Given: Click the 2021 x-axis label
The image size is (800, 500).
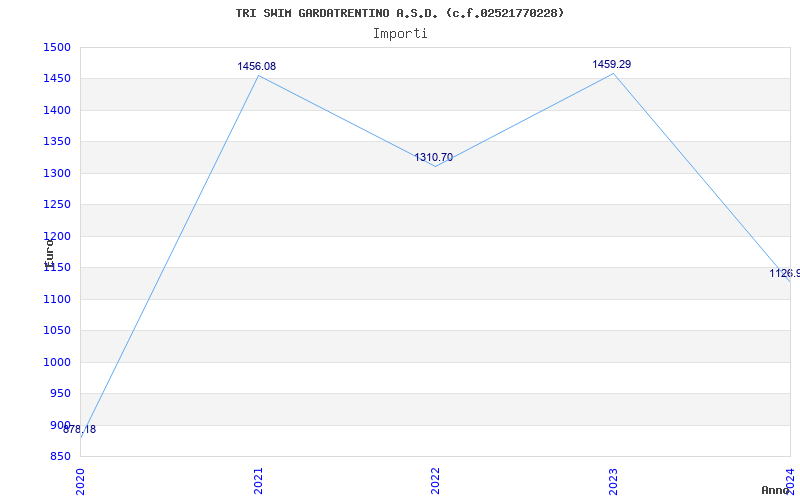Looking at the screenshot, I should click(x=258, y=481).
